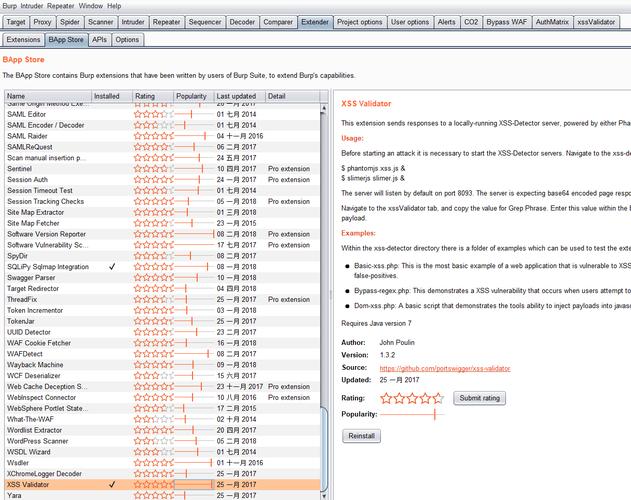Click the list scrollbar up arrow
631x500 pixels.
(x=324, y=108)
